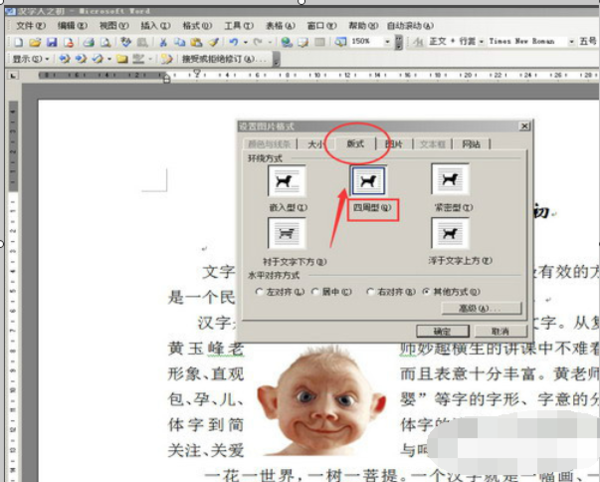Open the 窗口 menu

[x=322, y=26]
